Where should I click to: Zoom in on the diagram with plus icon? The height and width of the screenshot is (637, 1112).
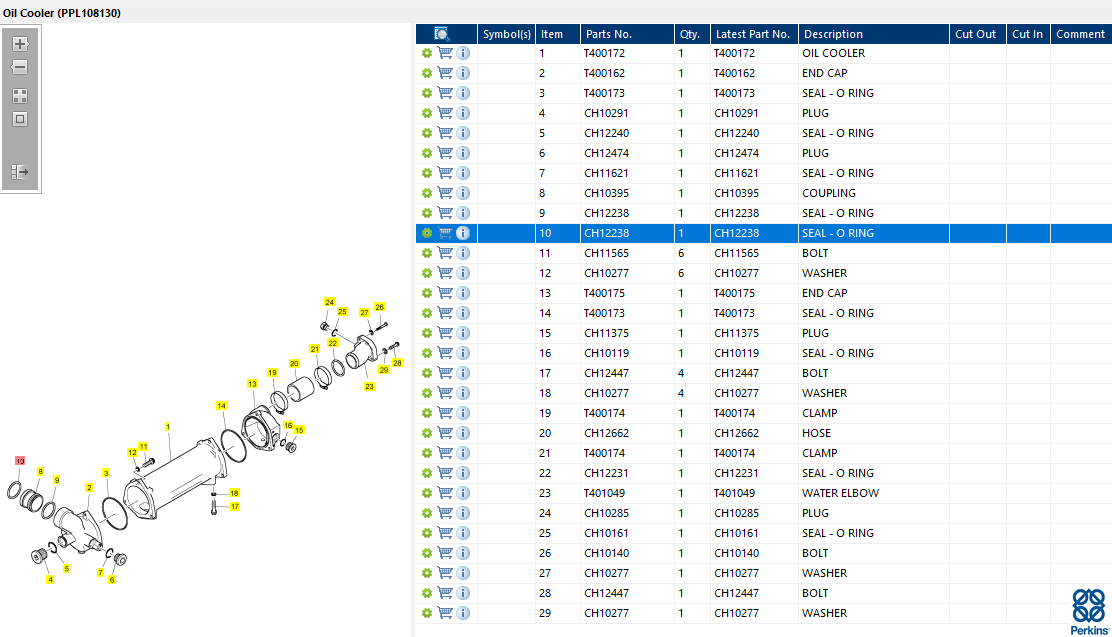point(20,44)
